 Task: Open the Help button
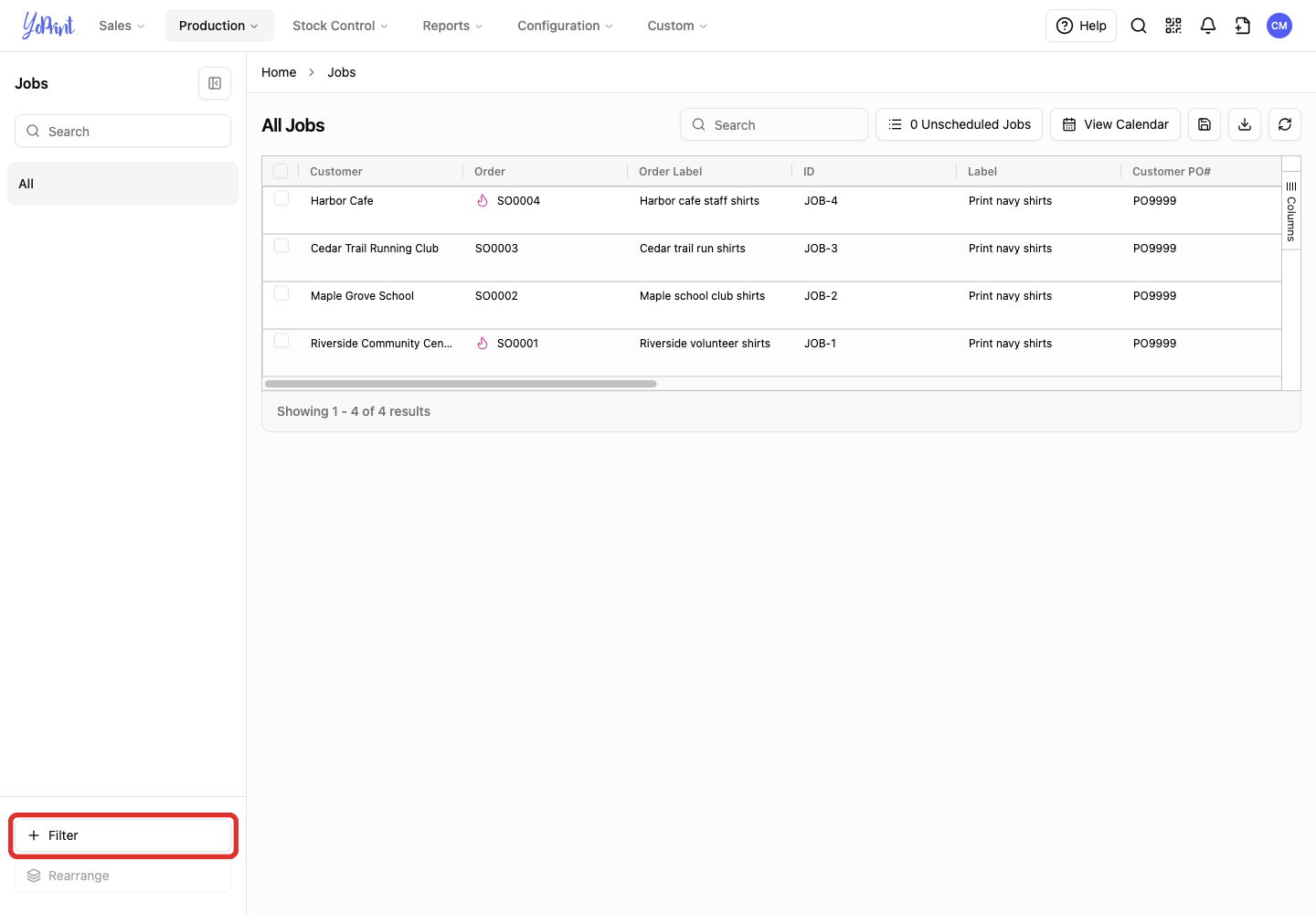pos(1081,26)
